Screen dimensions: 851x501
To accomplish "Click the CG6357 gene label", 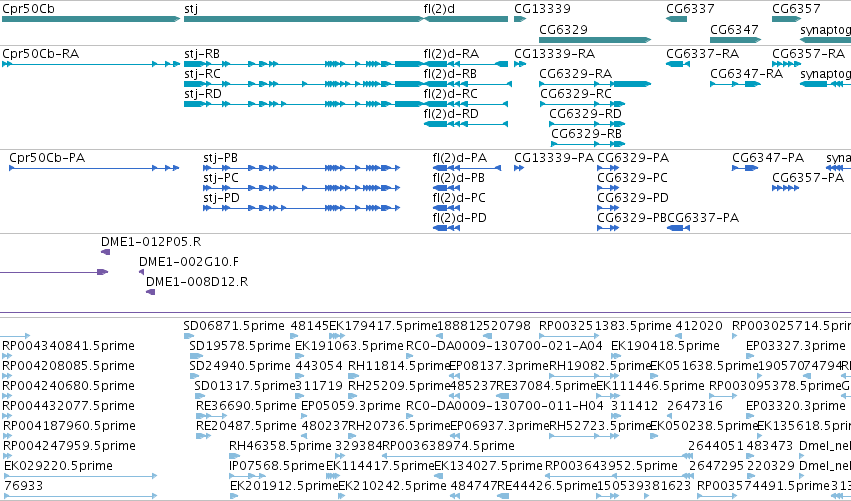I will 796,9.
